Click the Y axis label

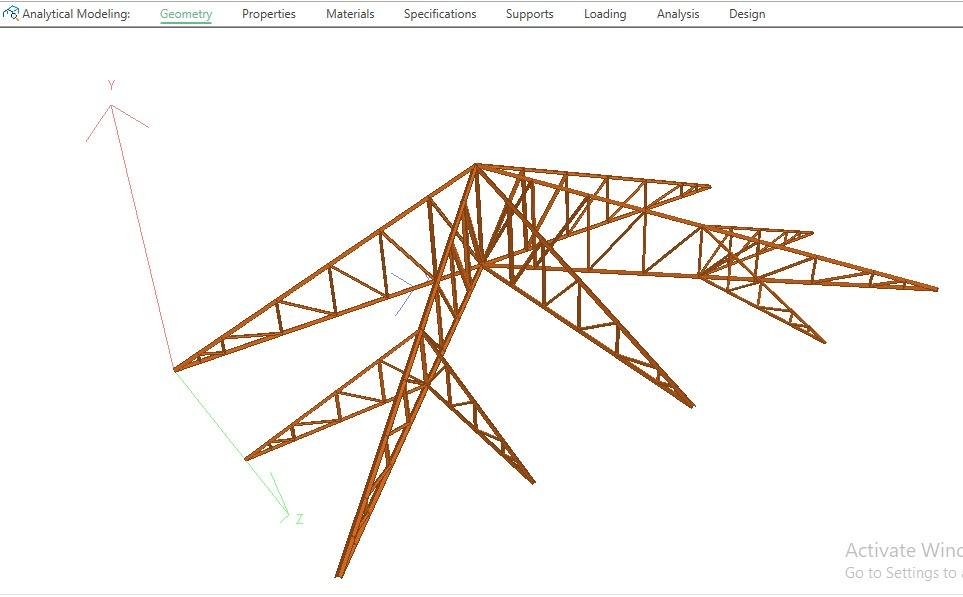(x=111, y=85)
